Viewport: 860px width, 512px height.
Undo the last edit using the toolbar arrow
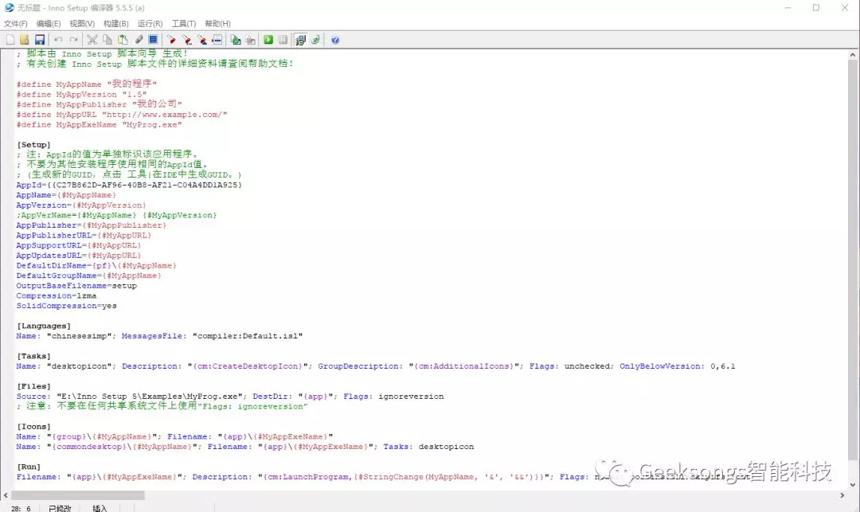[x=58, y=39]
